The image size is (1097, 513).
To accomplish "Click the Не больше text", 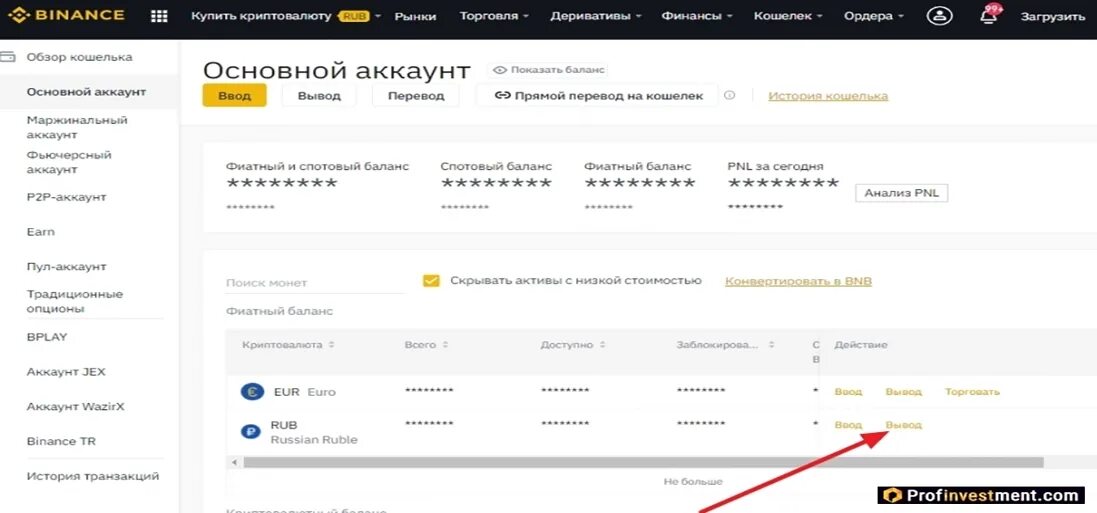I will (x=693, y=482).
